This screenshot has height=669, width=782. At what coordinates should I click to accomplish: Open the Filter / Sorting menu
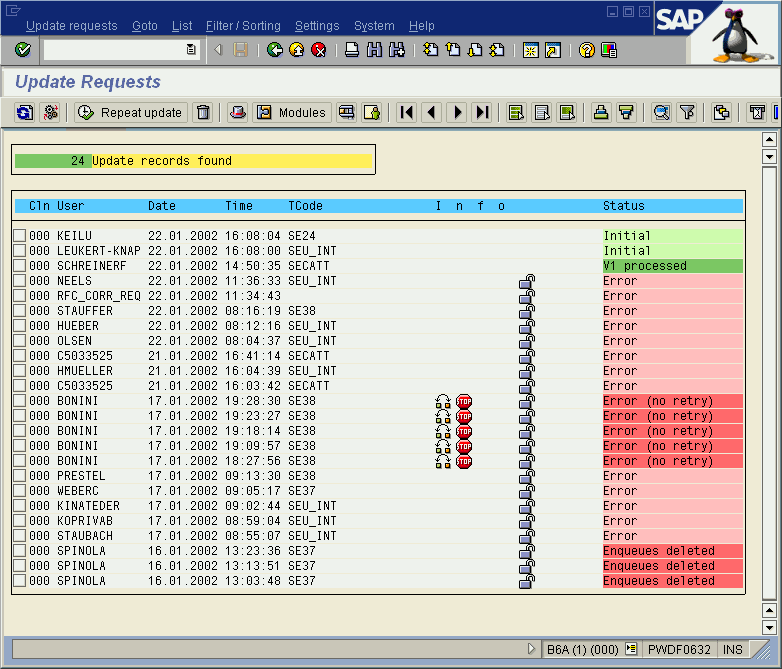coord(244,26)
